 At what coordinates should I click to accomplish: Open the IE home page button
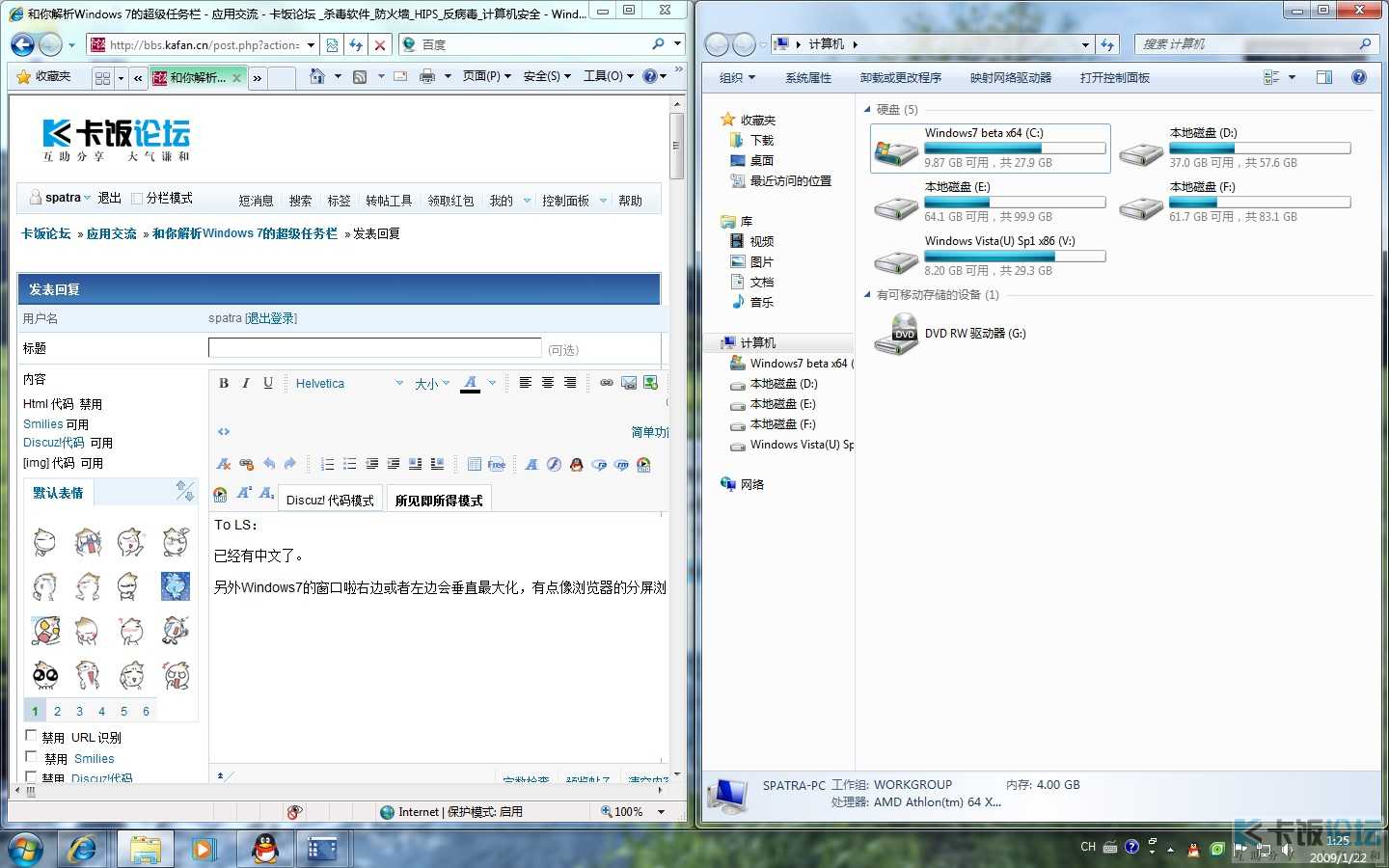[x=316, y=76]
